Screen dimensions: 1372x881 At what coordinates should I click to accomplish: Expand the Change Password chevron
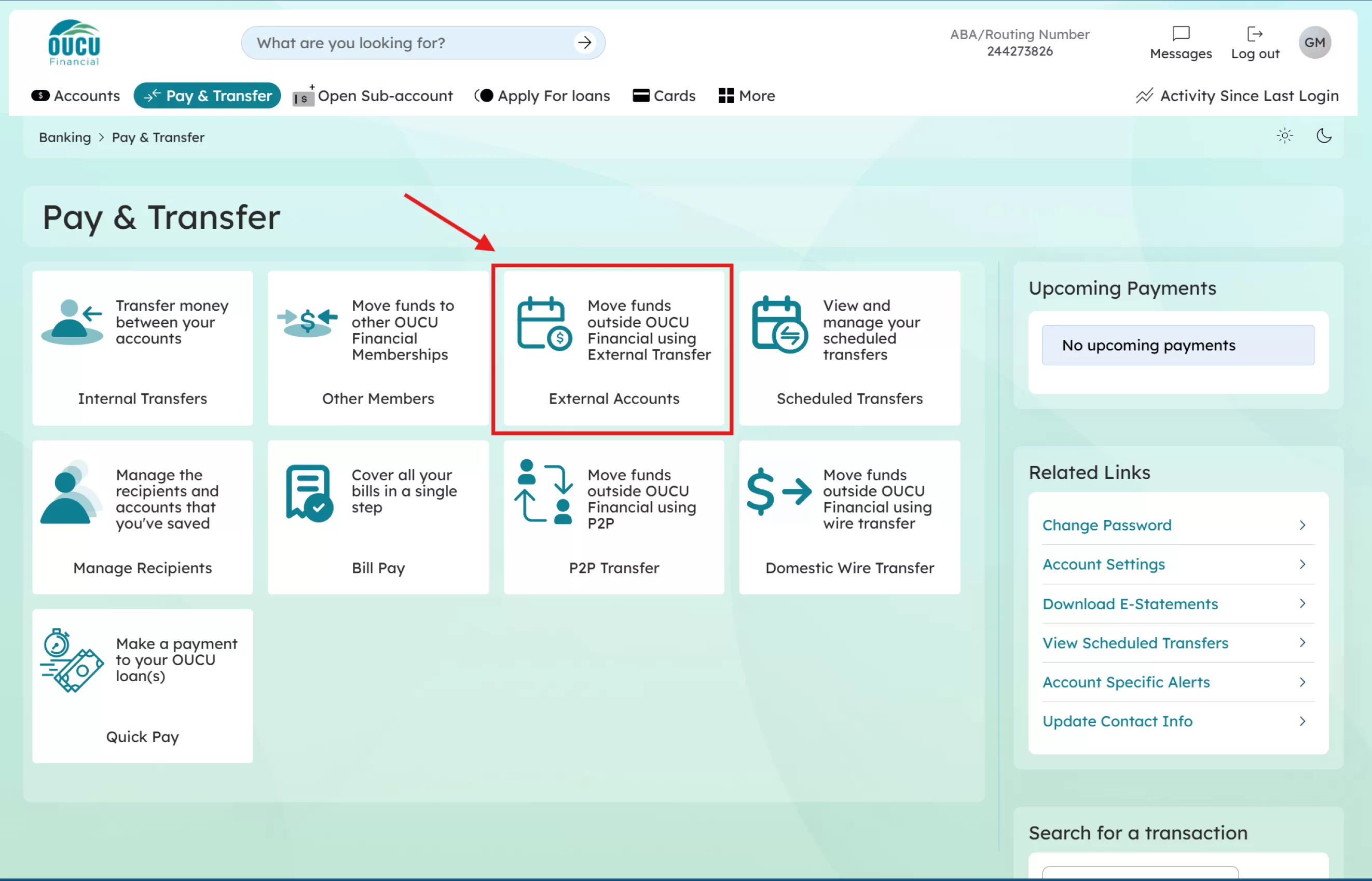(x=1302, y=525)
